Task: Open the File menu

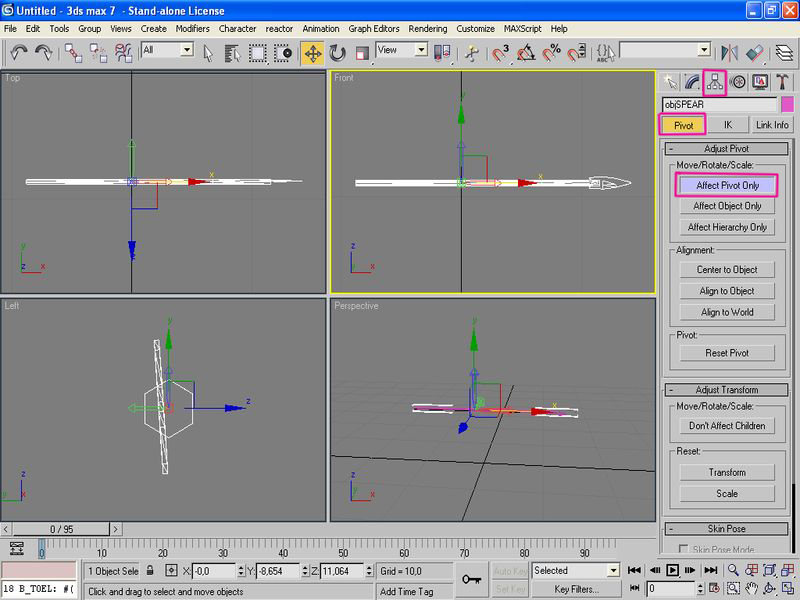Action: pos(10,29)
